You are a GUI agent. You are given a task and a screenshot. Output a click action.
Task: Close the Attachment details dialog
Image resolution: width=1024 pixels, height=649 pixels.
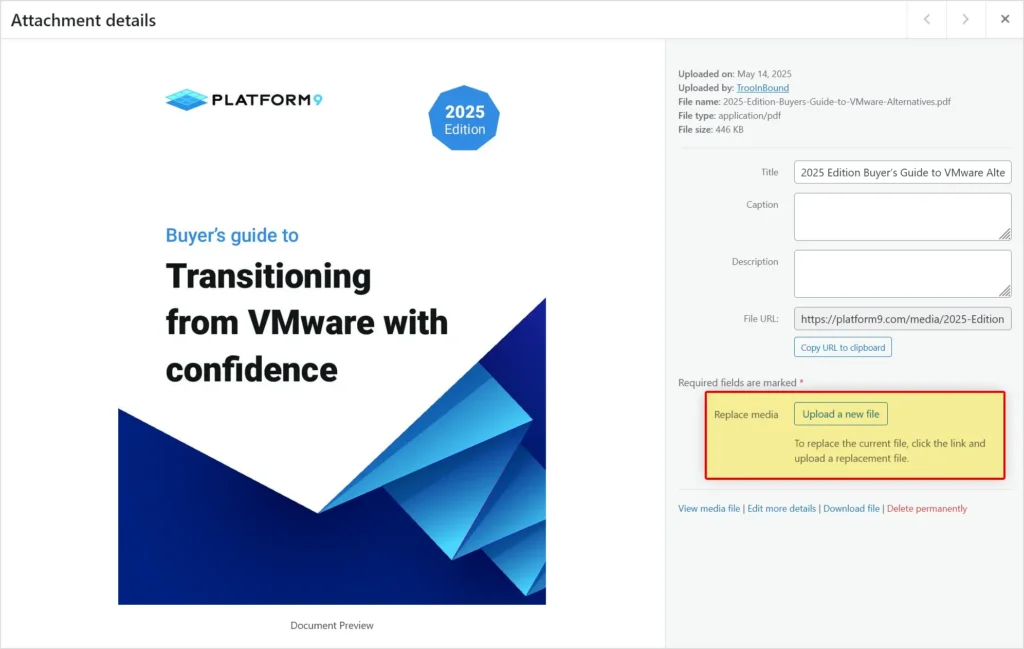point(1004,20)
